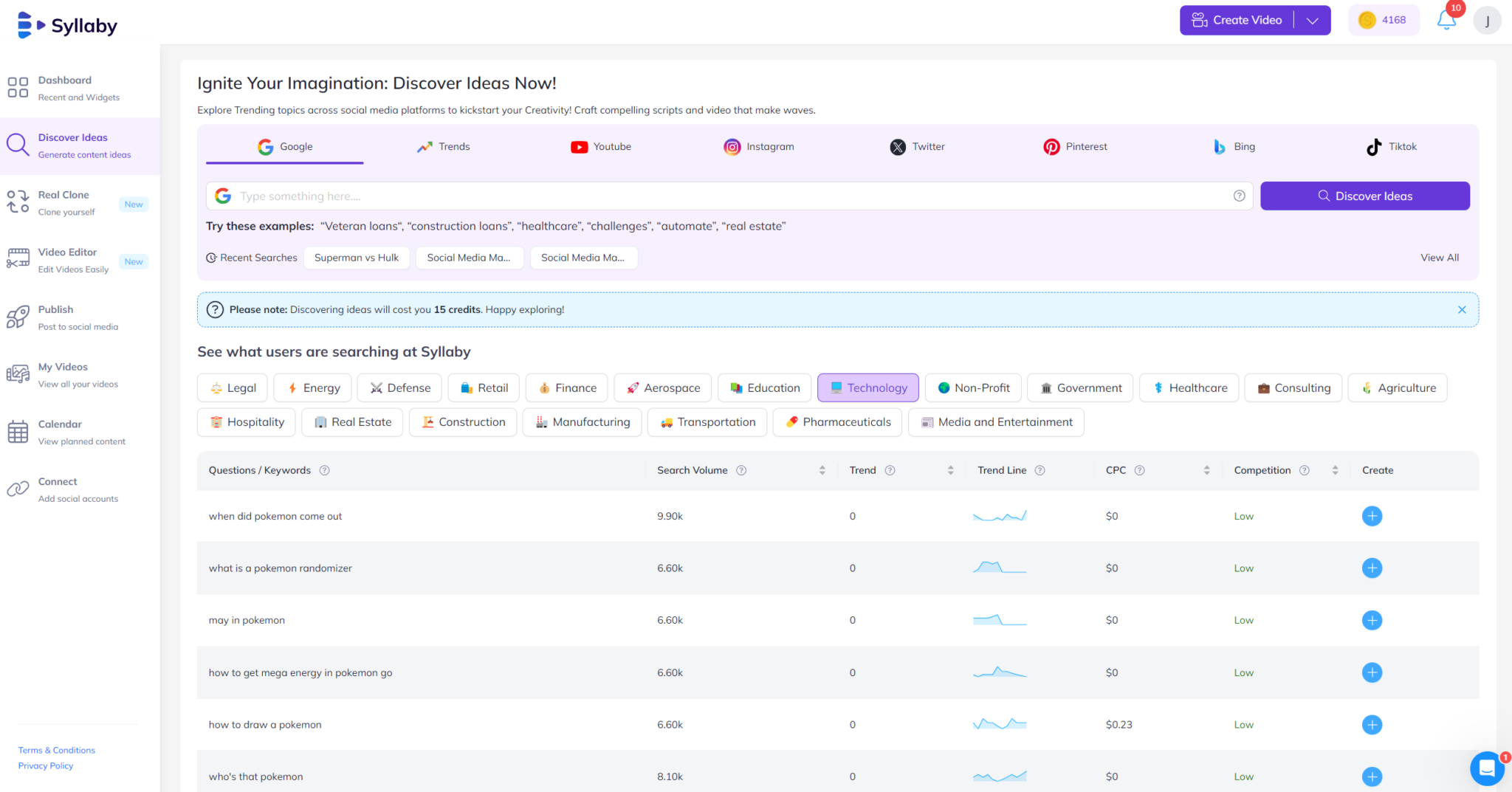Select the Discover Ideas magnifier icon
The width and height of the screenshot is (1512, 792).
click(x=18, y=145)
